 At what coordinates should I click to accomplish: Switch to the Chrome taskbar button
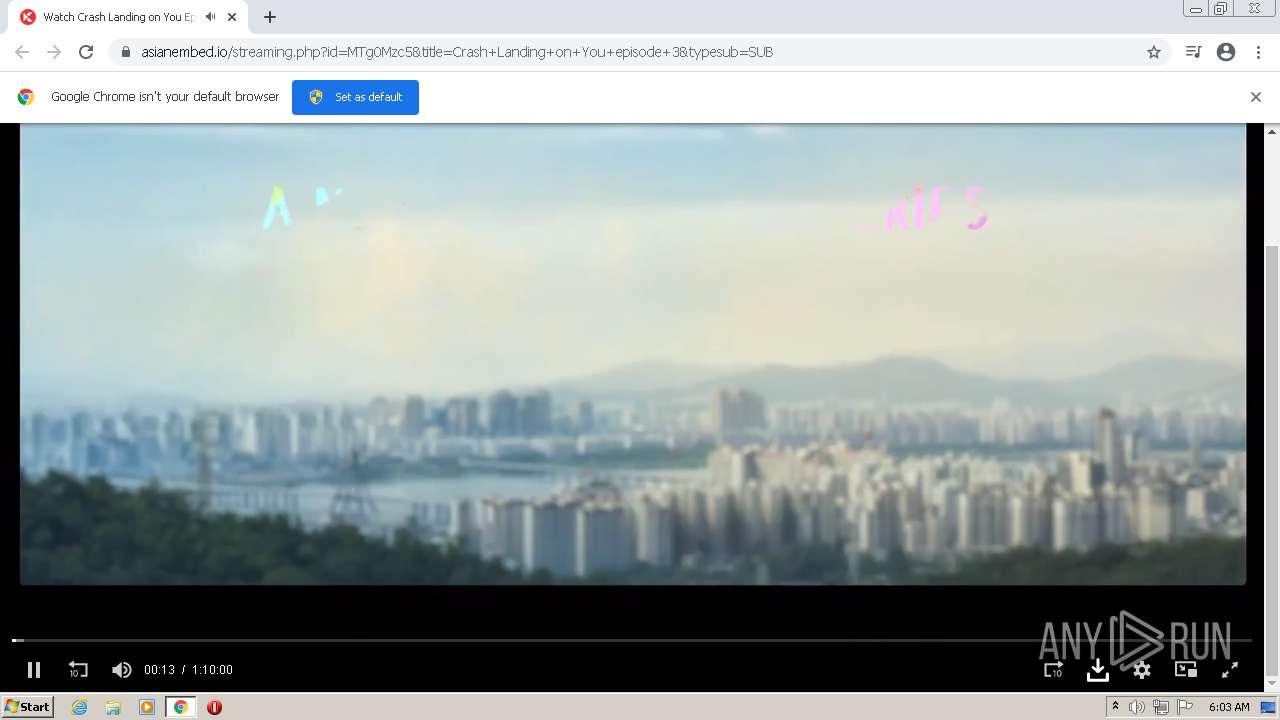(x=180, y=707)
